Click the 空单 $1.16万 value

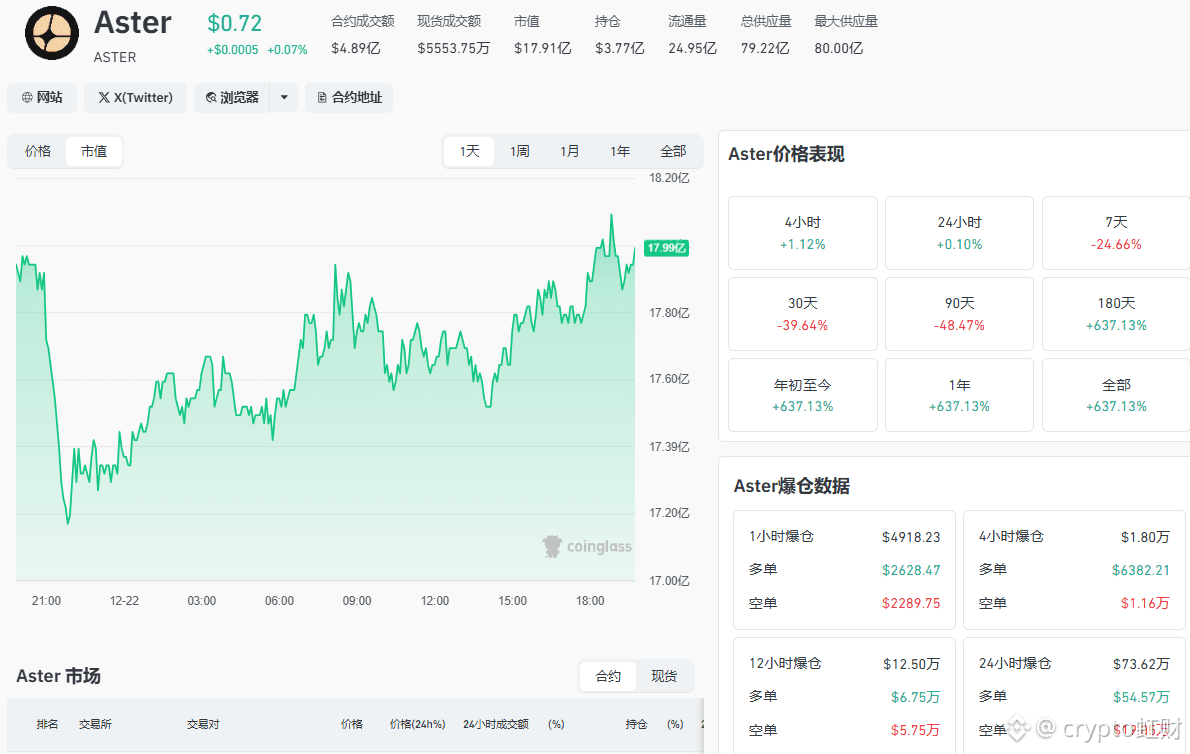1145,603
